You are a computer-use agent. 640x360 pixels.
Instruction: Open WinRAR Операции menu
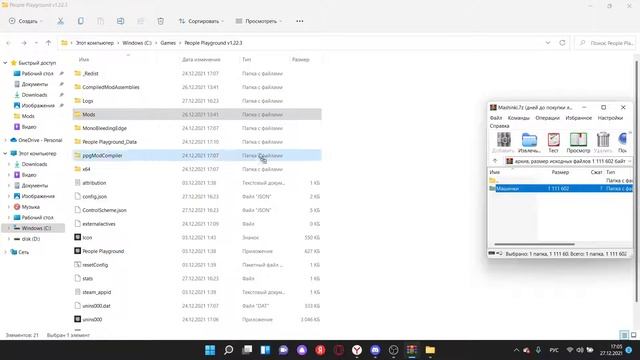(x=547, y=118)
